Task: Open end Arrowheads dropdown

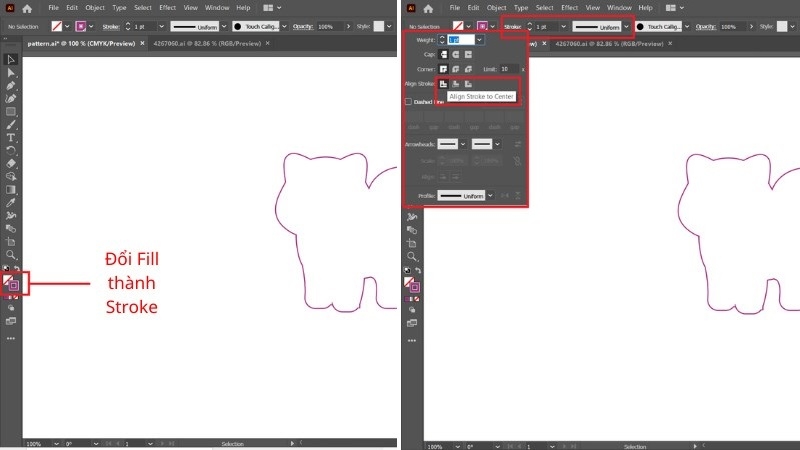Action: point(497,144)
